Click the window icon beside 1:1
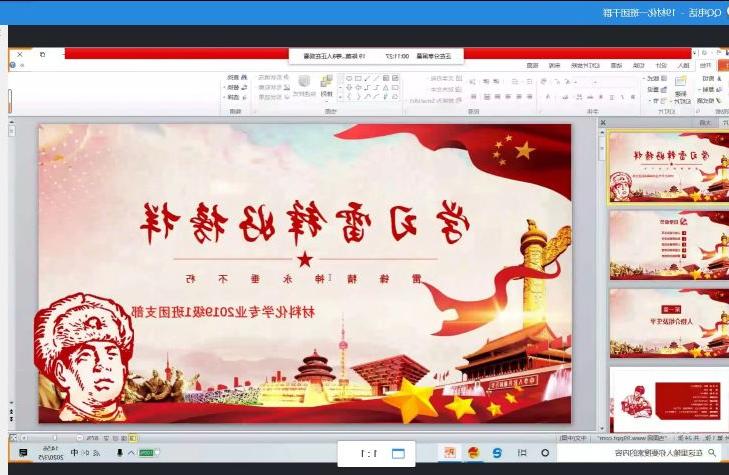The width and height of the screenshot is (729, 475). 398,453
